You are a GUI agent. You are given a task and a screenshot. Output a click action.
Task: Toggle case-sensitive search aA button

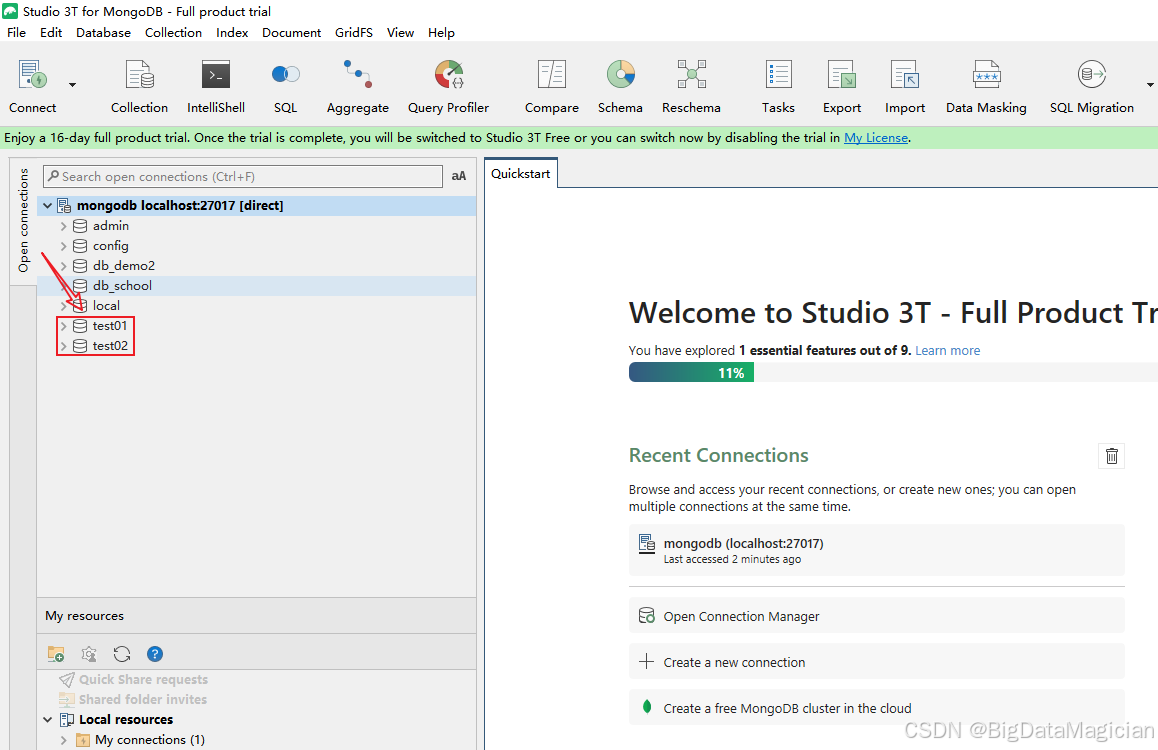pos(459,176)
